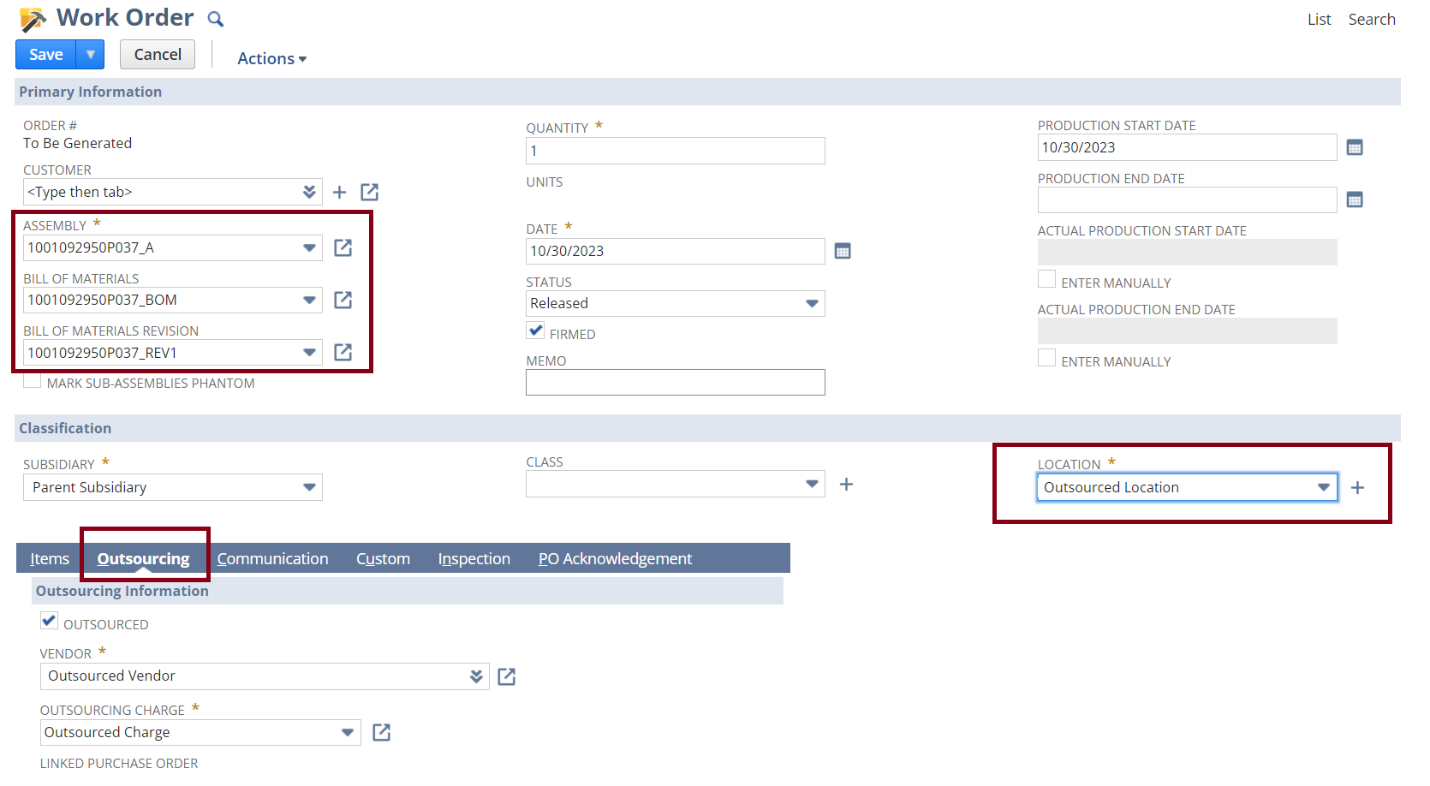Open the Inspection tab
Screen dimensions: 1430x786
tap(474, 558)
